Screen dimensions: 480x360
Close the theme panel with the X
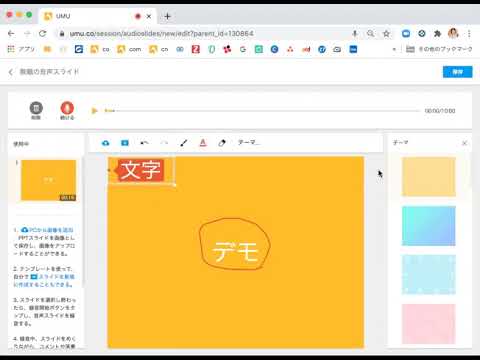(464, 143)
